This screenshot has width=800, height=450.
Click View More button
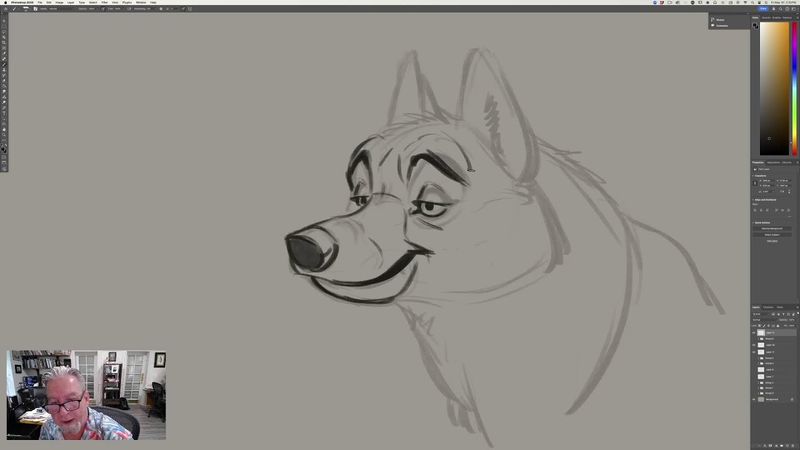coord(772,241)
